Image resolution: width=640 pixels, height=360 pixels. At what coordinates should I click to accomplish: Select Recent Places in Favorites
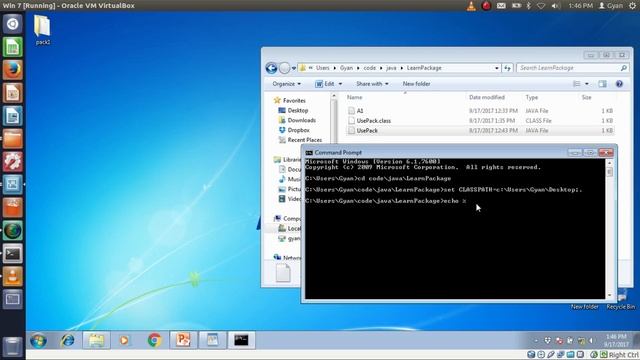(304, 140)
